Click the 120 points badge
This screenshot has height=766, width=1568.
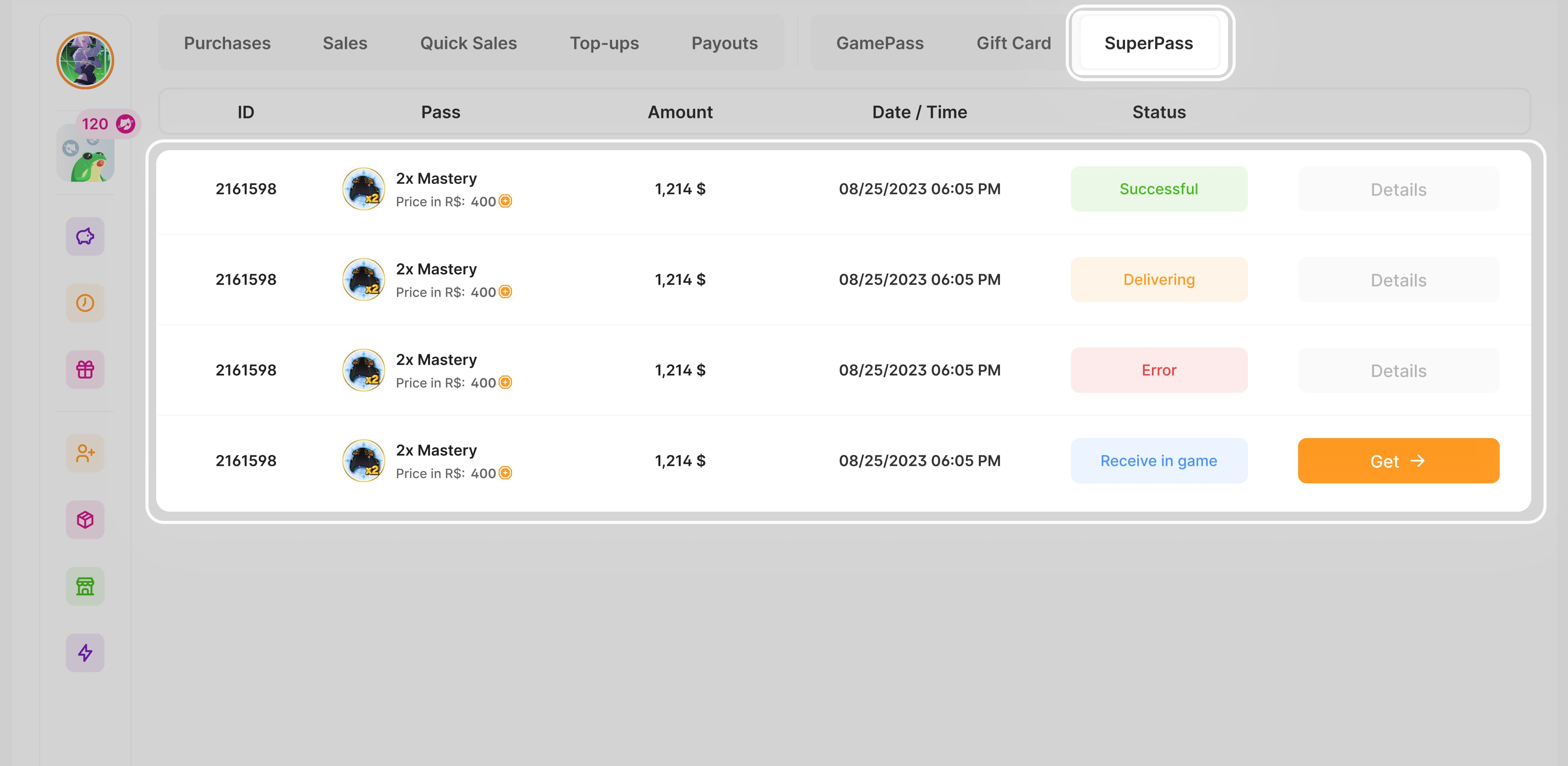tap(108, 124)
